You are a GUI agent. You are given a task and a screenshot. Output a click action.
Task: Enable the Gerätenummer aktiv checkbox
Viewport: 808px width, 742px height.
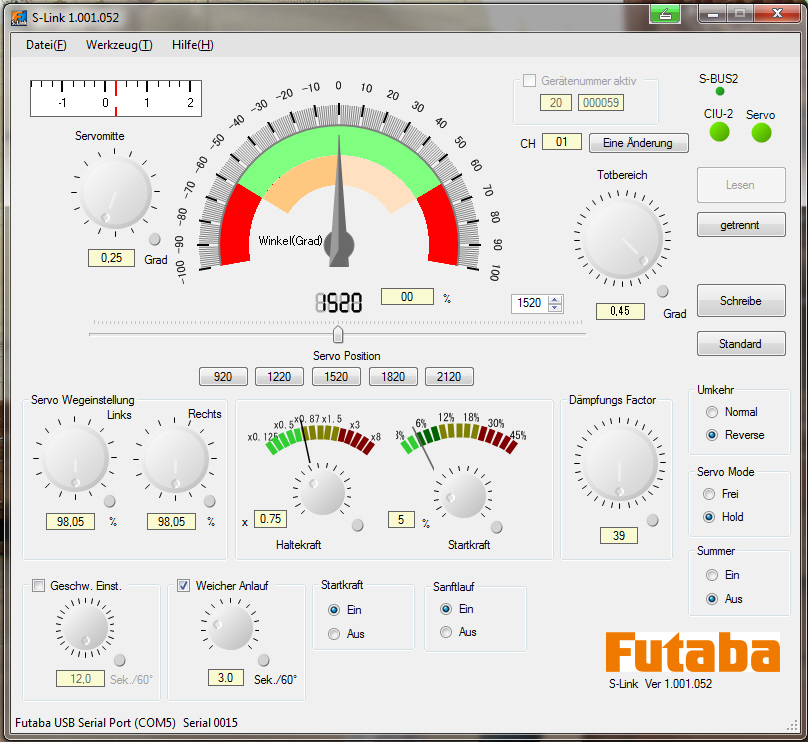pyautogui.click(x=529, y=80)
